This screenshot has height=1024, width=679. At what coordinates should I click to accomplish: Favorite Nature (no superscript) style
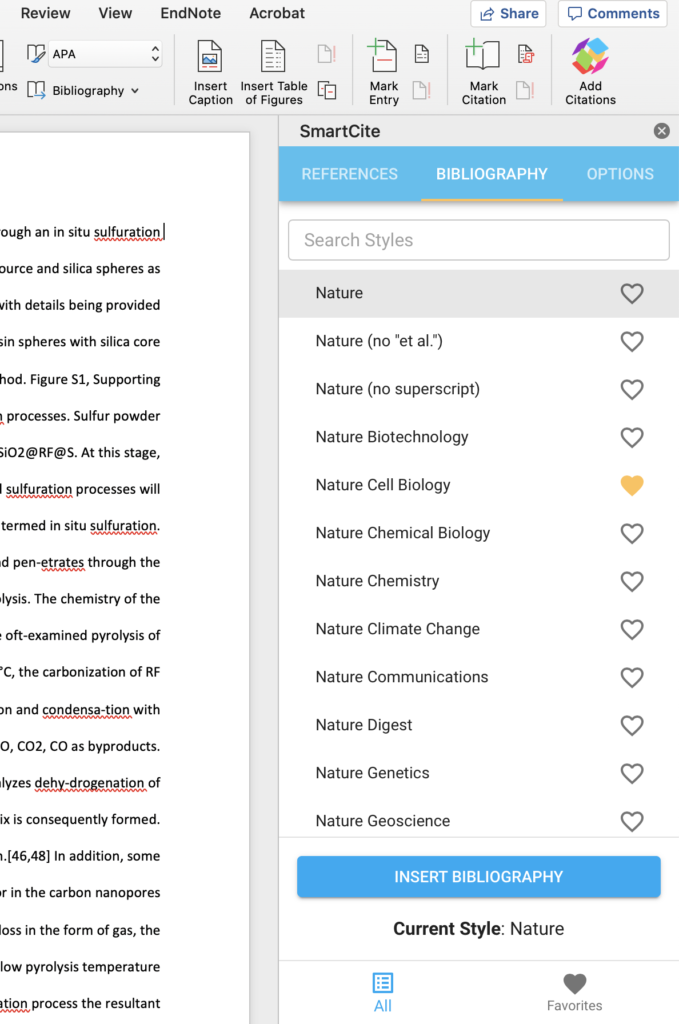[631, 389]
